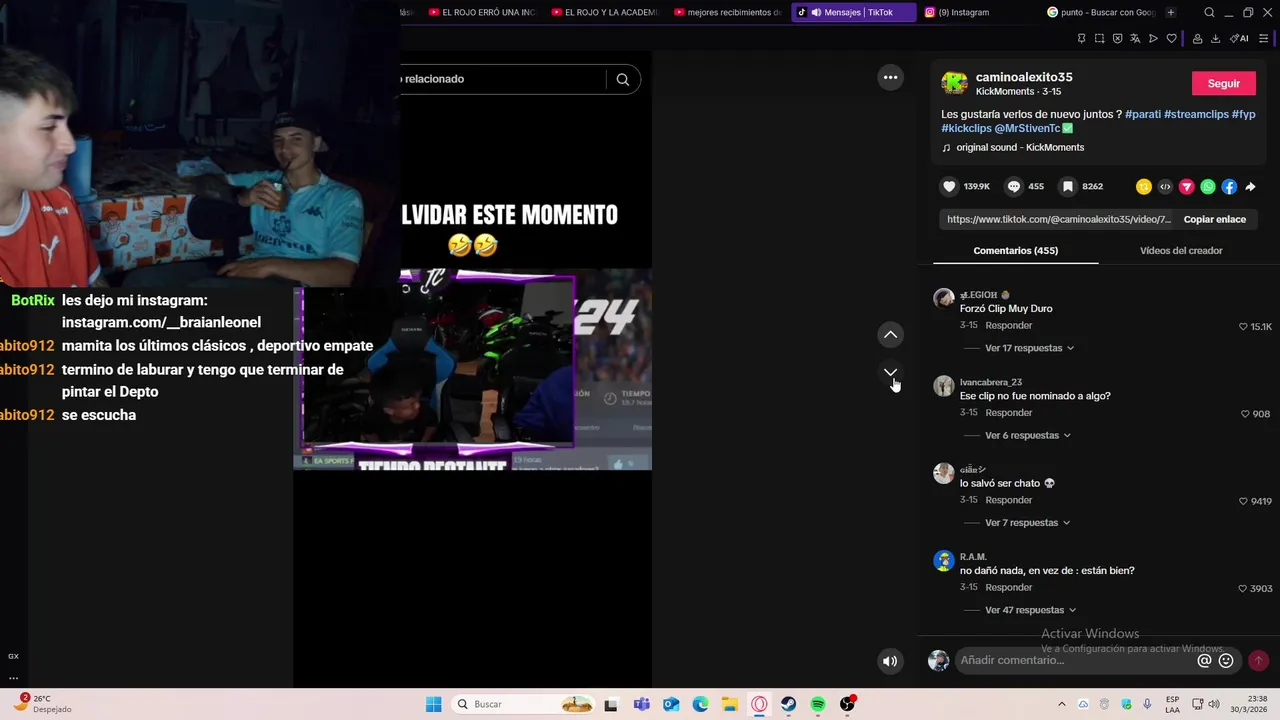Click the #parati hashtag
Screen dimensions: 1280x720
click(1143, 114)
